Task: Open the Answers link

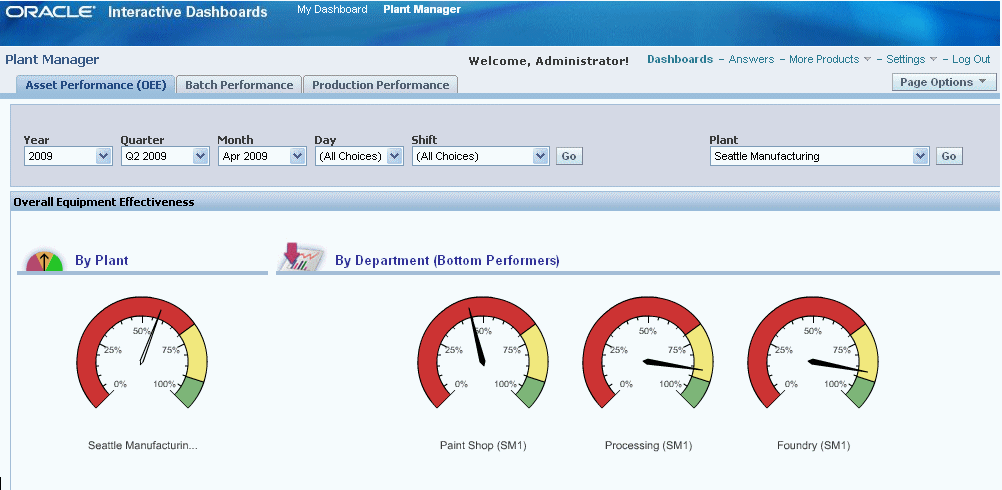Action: (x=752, y=59)
